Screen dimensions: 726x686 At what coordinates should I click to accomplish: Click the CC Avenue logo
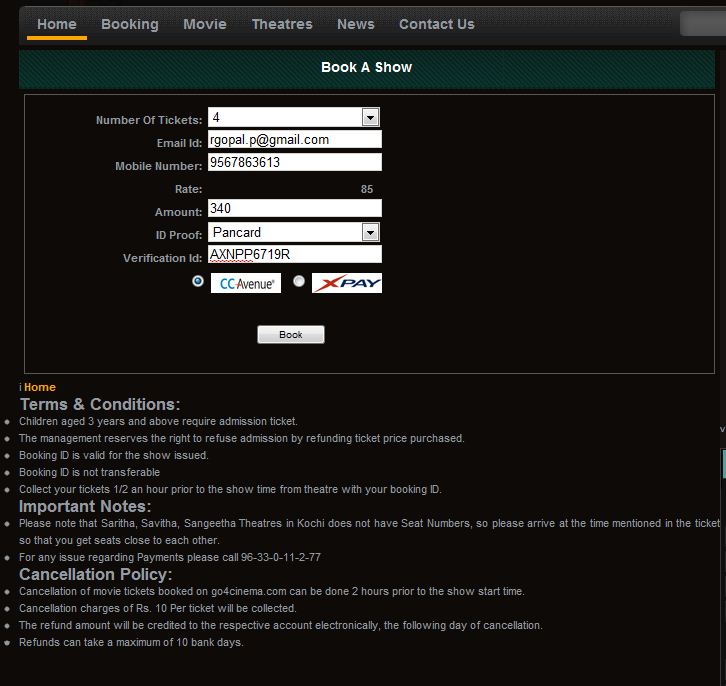(246, 283)
